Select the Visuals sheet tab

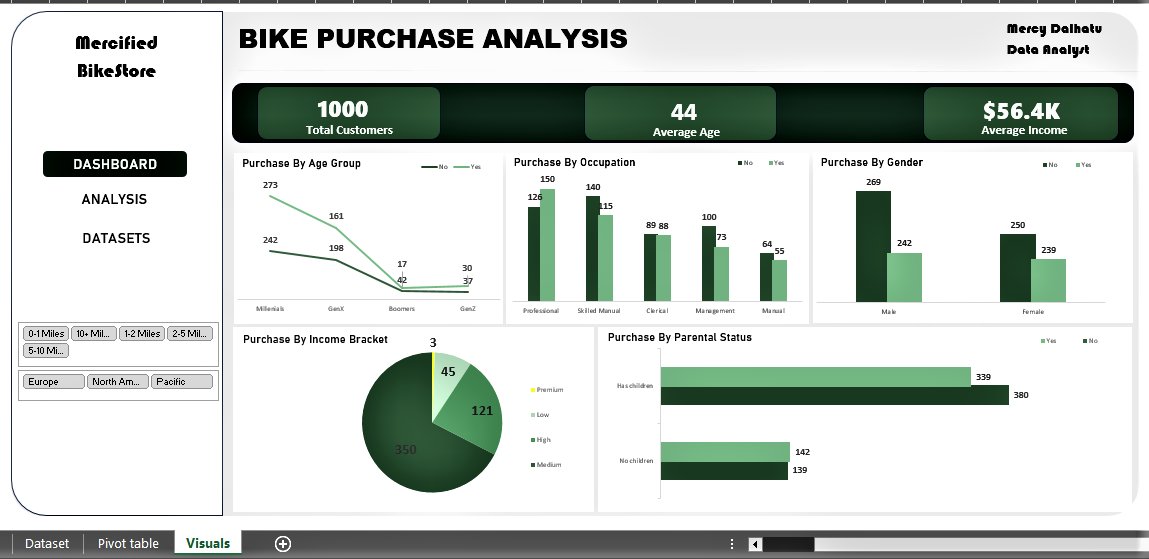pos(208,543)
